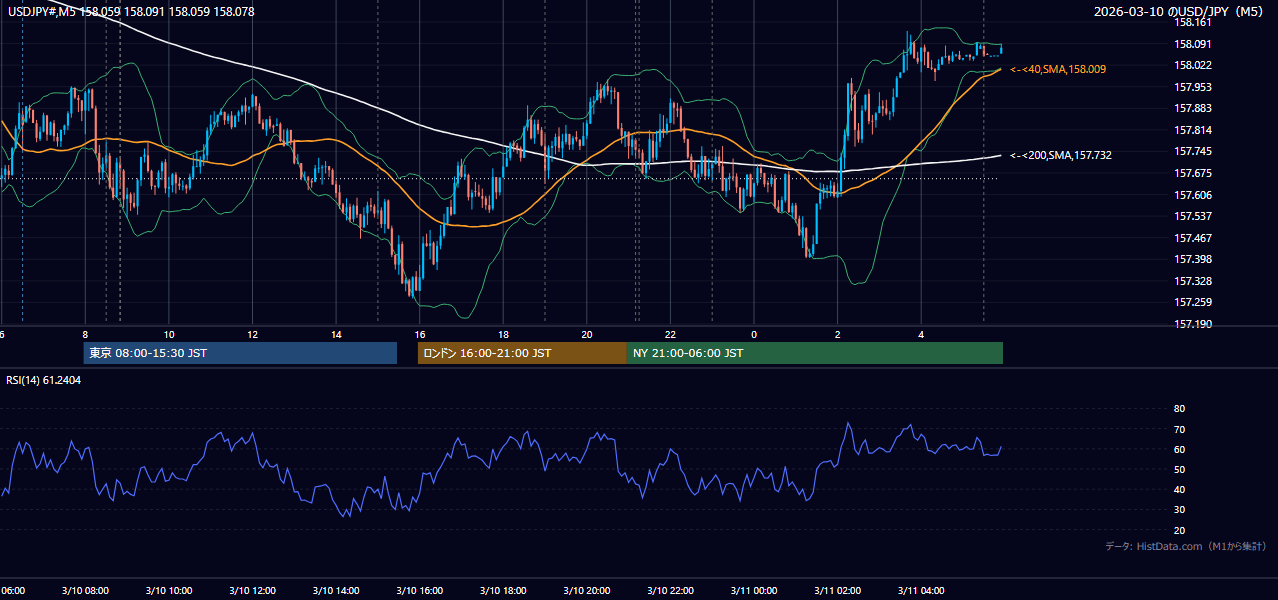This screenshot has width=1278, height=600.
Task: Click the '2026-03-10 のUSD/JPY (M5)' chart title
Action: pos(1179,12)
